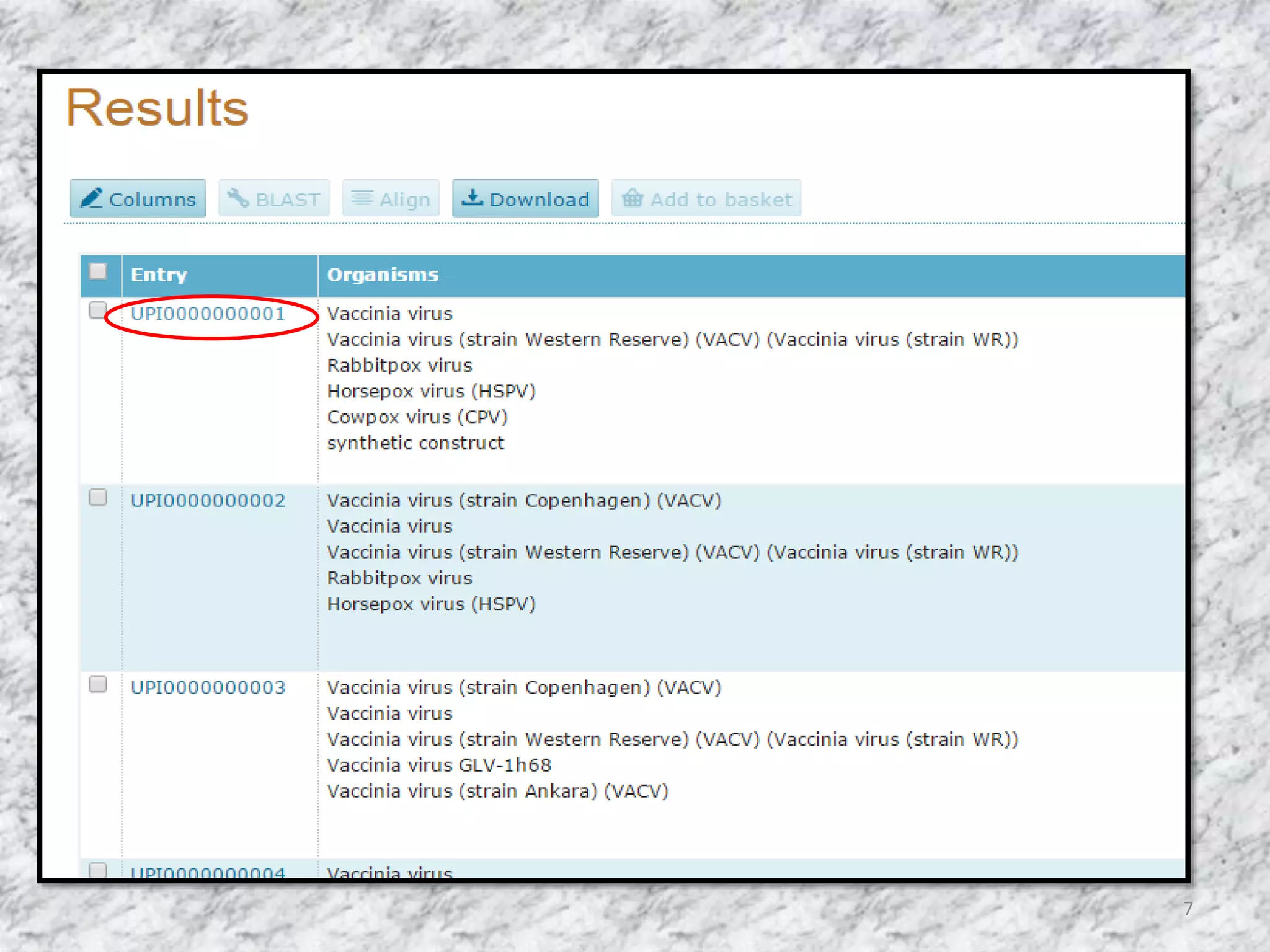Select the UPI0000000003 row checkbox
The width and height of the screenshot is (1270, 952).
(98, 684)
